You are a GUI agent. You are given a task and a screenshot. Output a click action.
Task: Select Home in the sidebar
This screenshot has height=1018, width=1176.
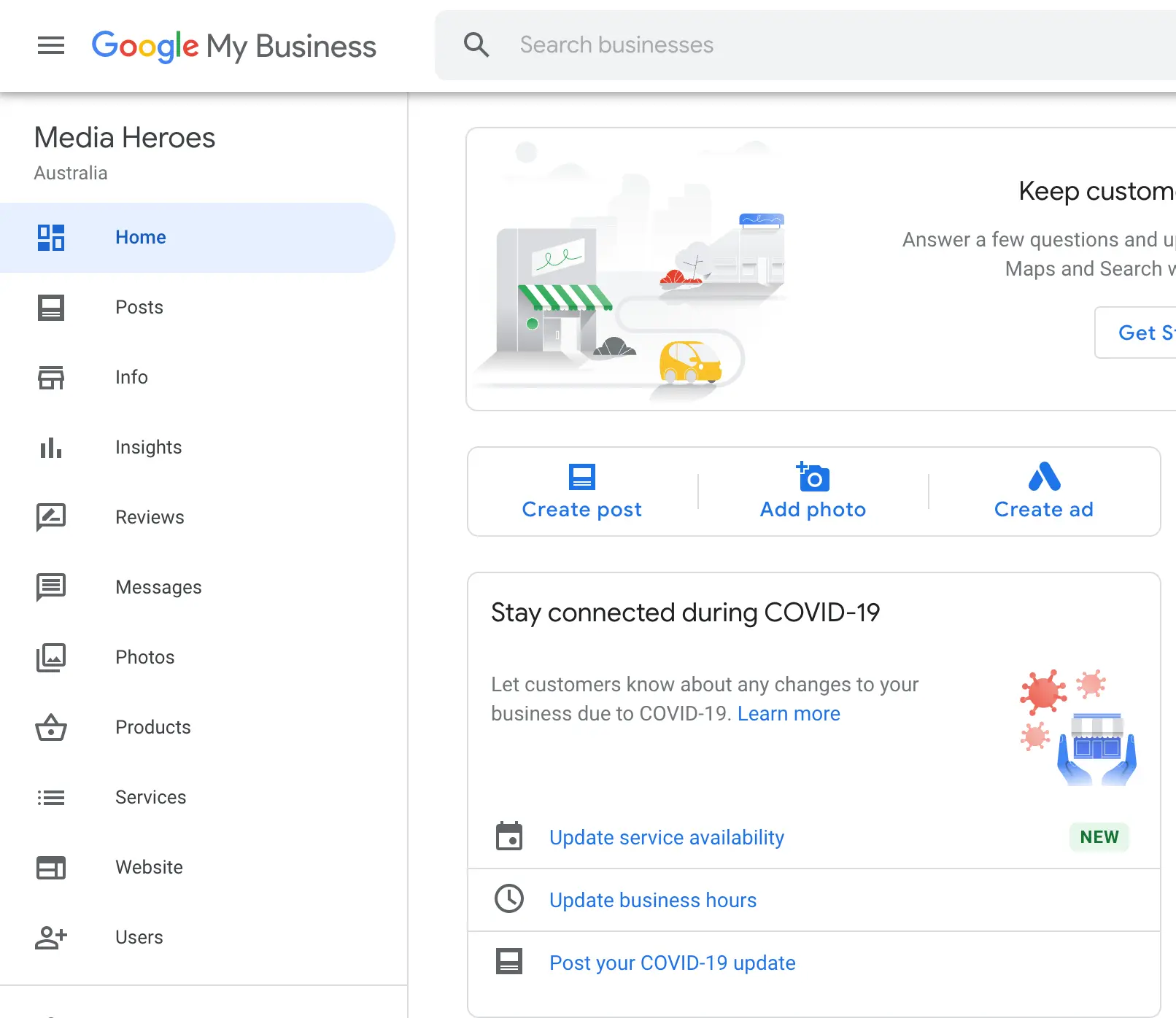pyautogui.click(x=197, y=238)
